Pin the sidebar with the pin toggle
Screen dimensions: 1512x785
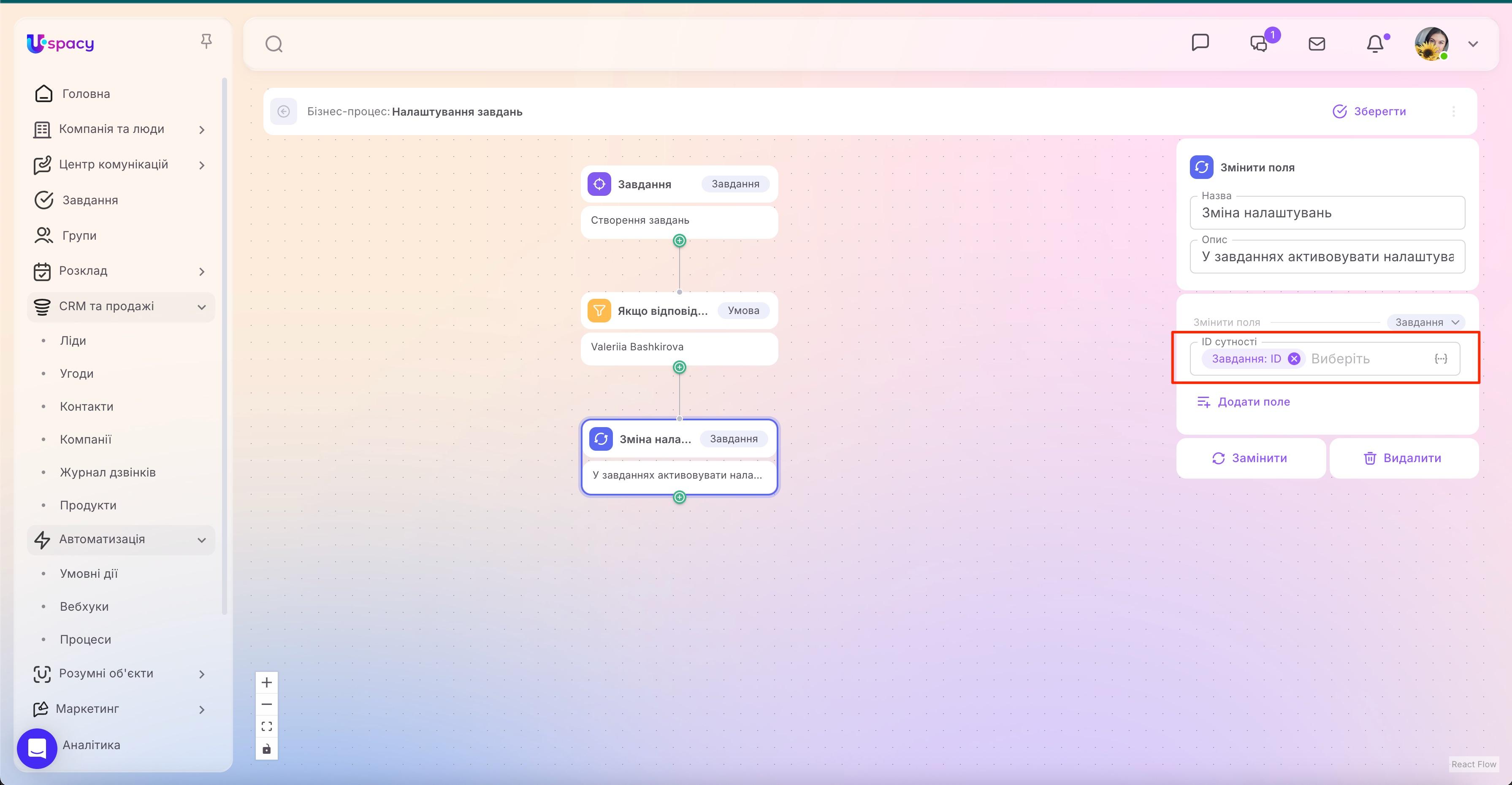pos(206,41)
